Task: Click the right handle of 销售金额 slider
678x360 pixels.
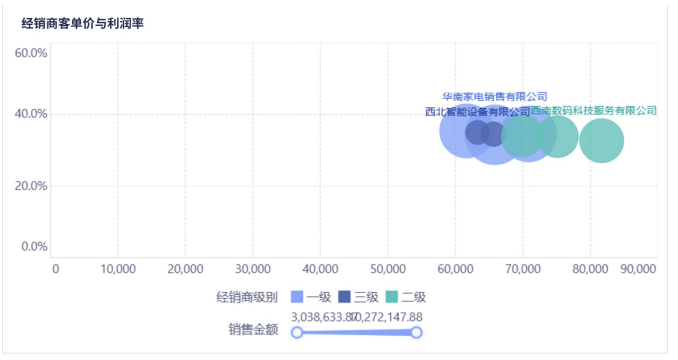Action: click(x=416, y=332)
